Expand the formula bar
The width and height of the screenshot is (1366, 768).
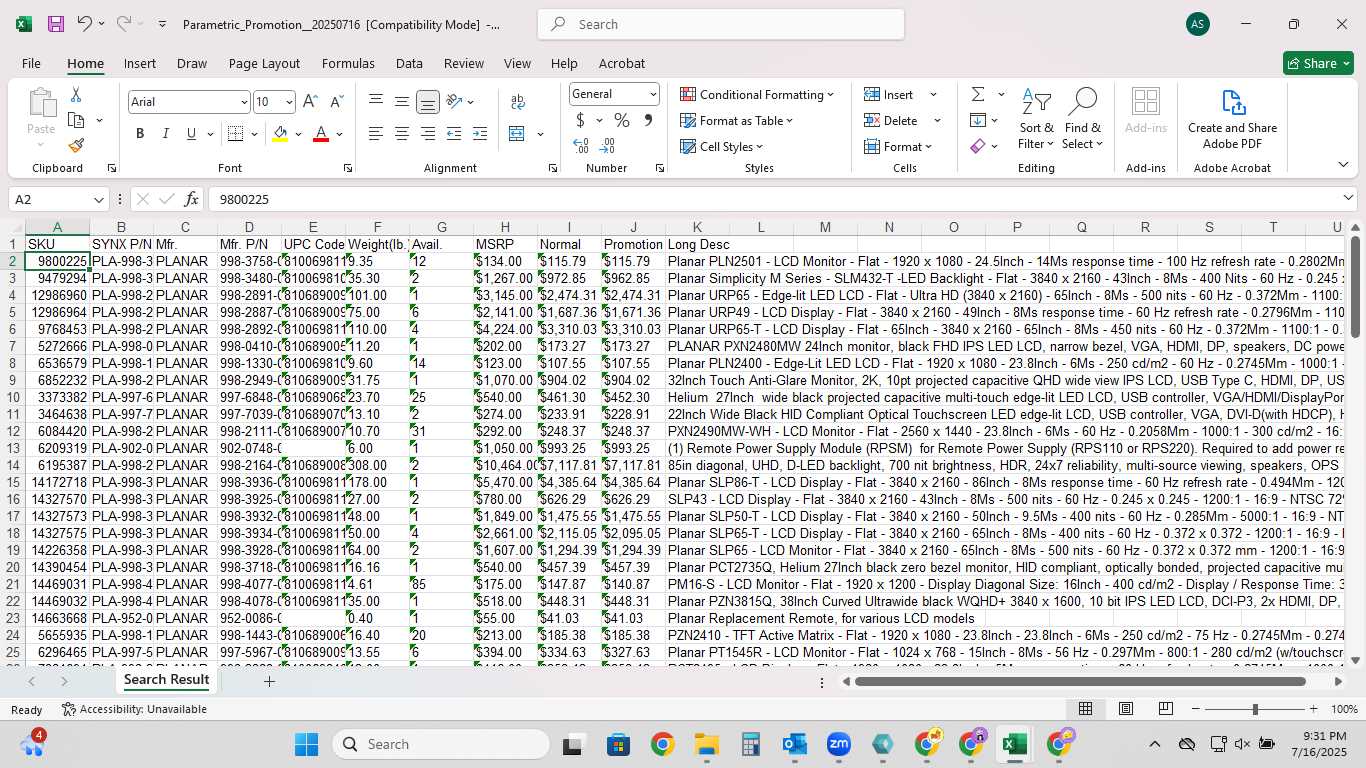[1348, 198]
